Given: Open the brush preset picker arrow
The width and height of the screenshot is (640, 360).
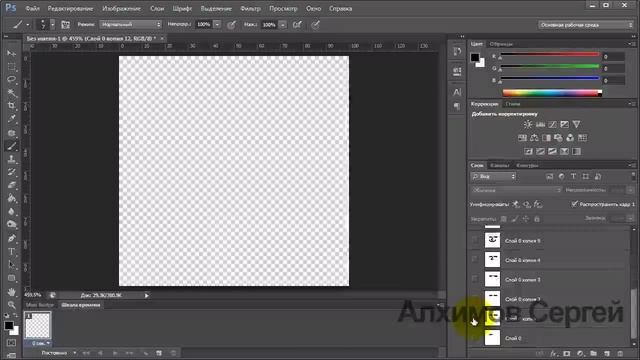Looking at the screenshot, I should tap(53, 25).
